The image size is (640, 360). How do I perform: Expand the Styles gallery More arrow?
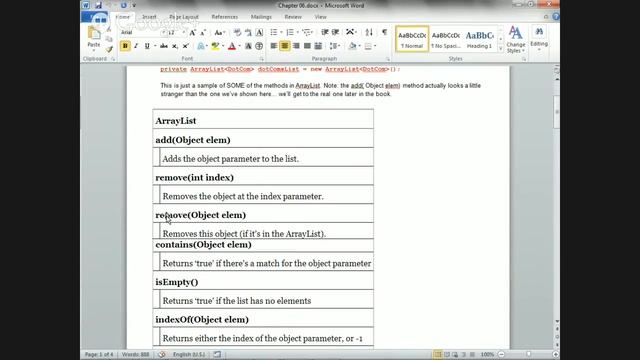(x=501, y=49)
